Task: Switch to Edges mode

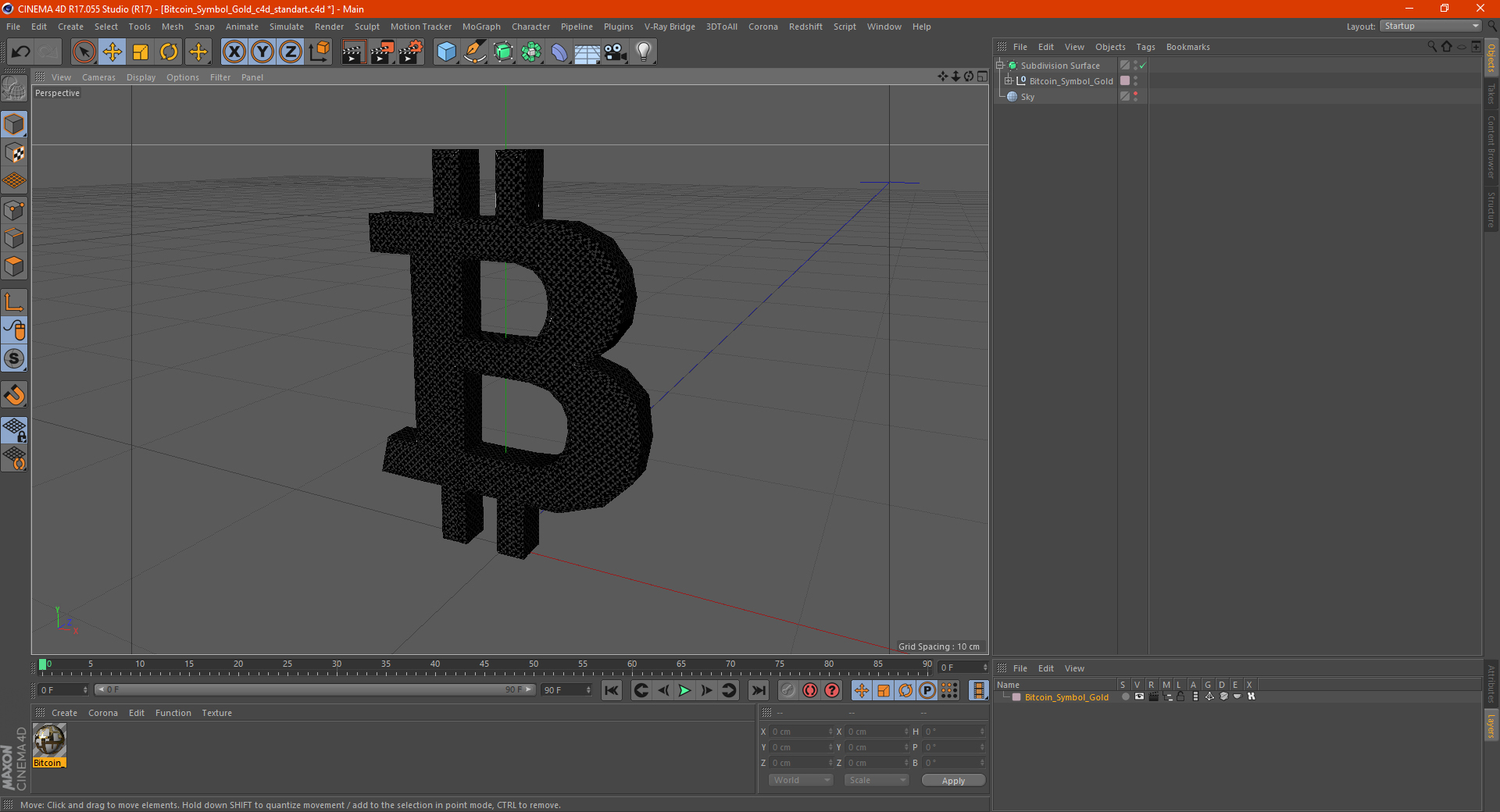Action: pyautogui.click(x=14, y=238)
